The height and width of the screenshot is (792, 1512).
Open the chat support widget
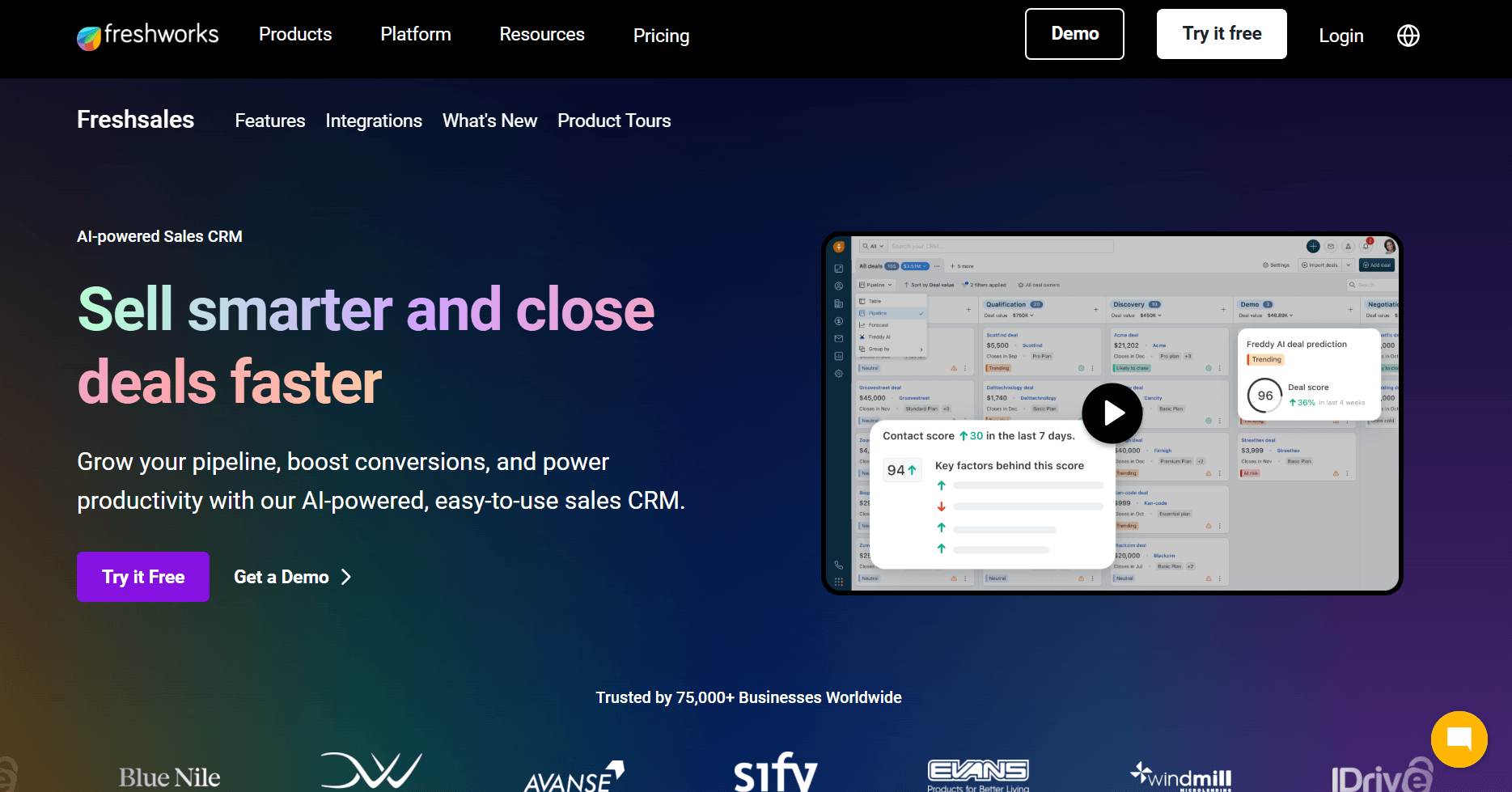1459,739
